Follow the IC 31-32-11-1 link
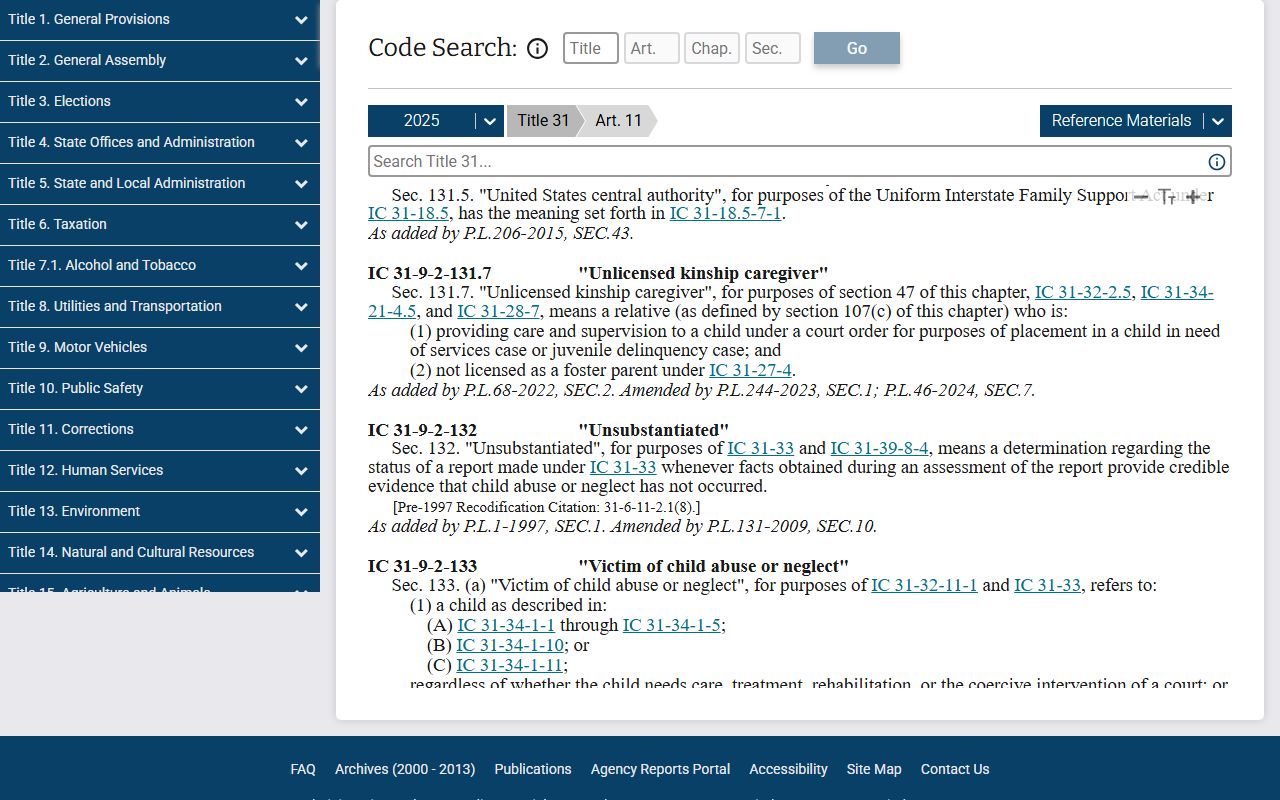 tap(924, 586)
